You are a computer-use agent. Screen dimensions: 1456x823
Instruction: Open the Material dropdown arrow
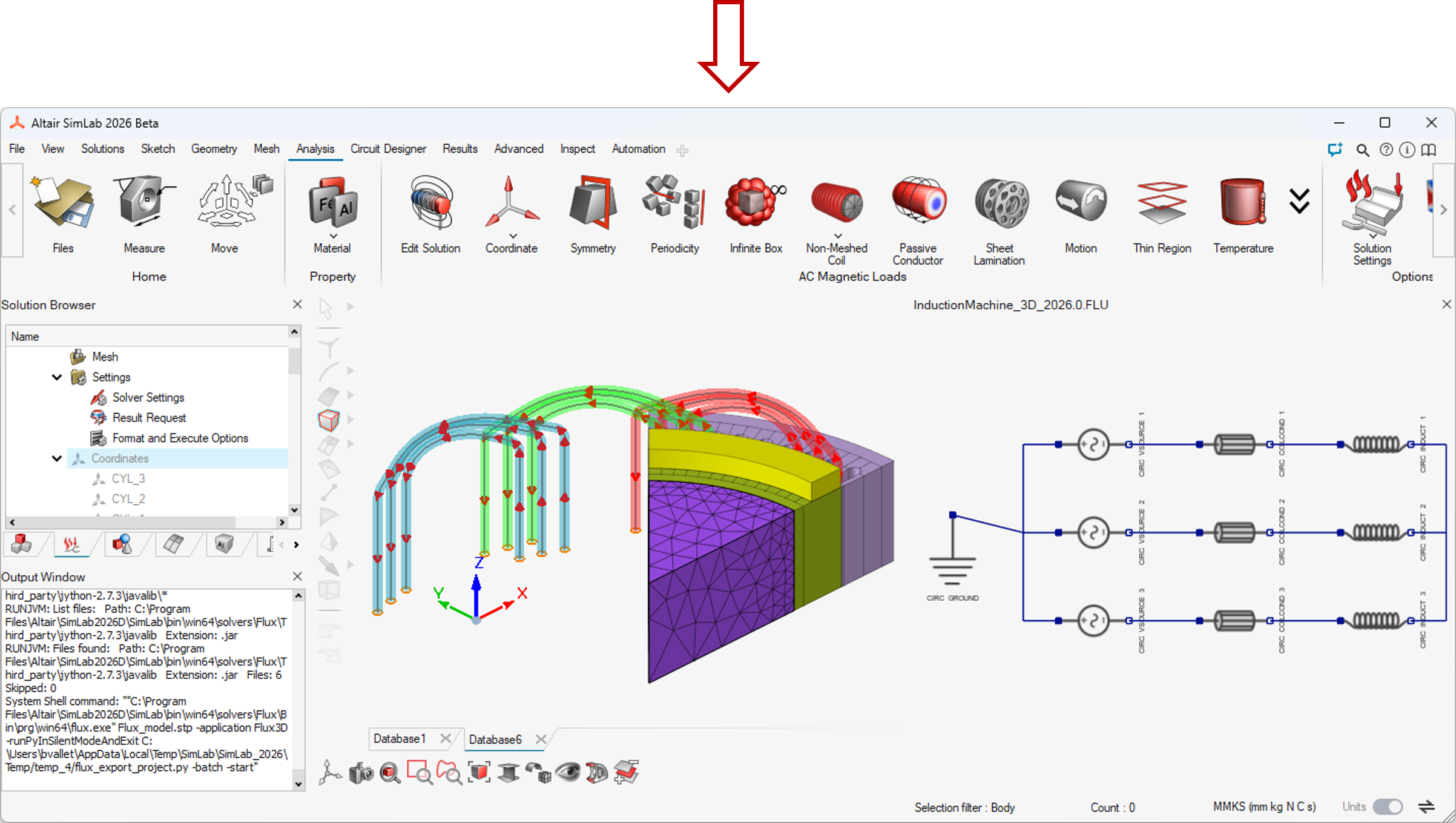(333, 236)
